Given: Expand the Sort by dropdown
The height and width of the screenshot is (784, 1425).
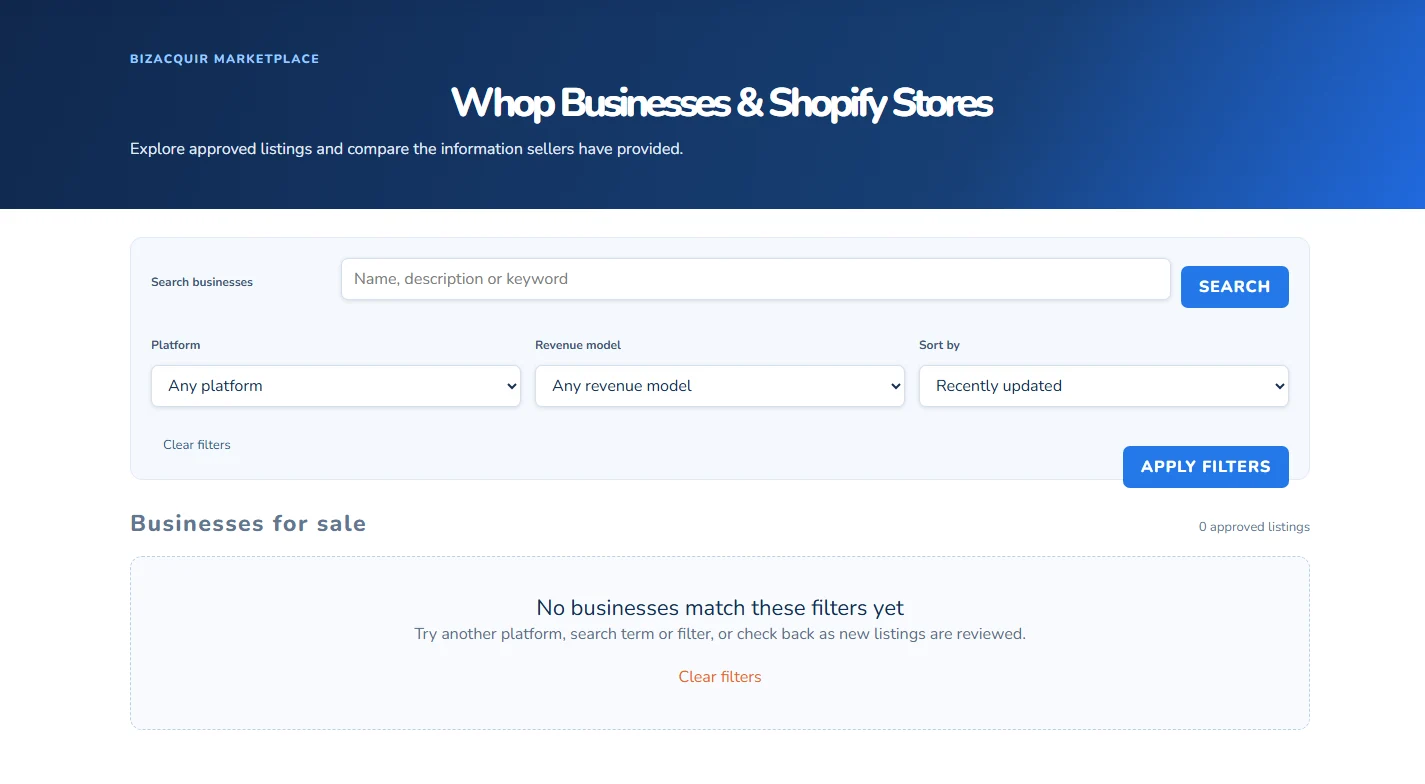Looking at the screenshot, I should coord(1104,386).
